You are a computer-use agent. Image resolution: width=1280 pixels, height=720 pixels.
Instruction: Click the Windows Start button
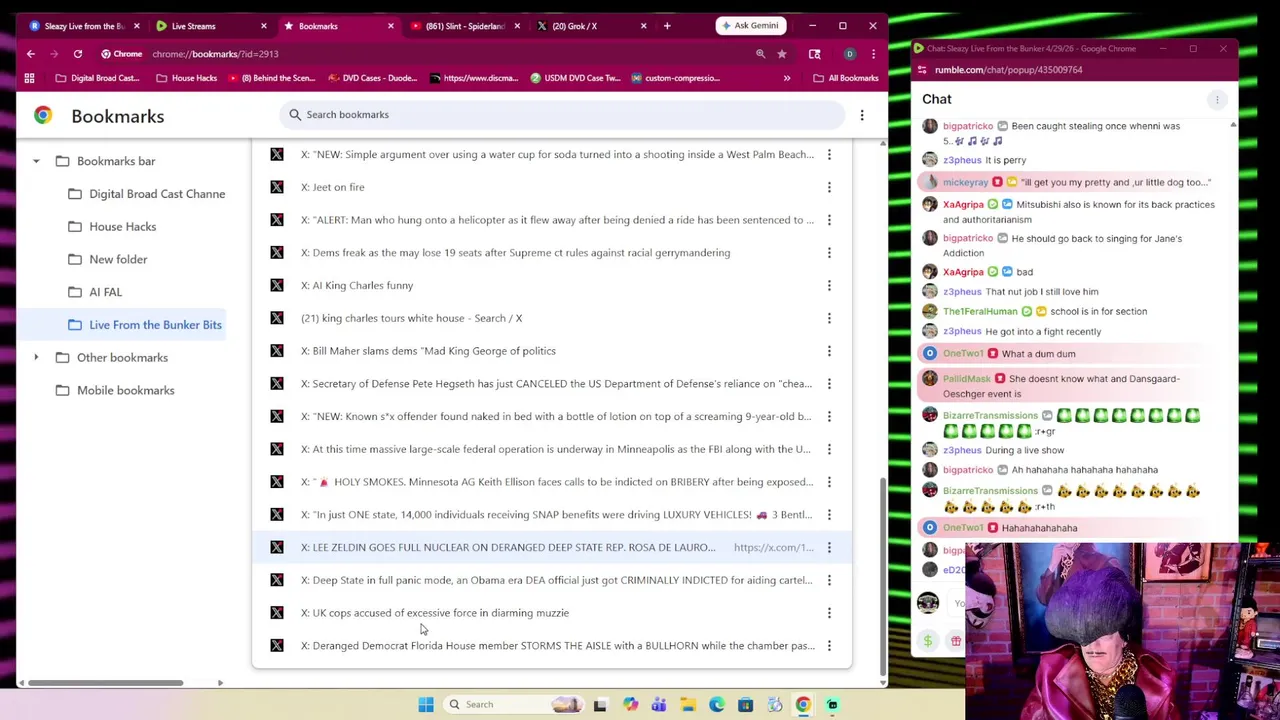[426, 705]
